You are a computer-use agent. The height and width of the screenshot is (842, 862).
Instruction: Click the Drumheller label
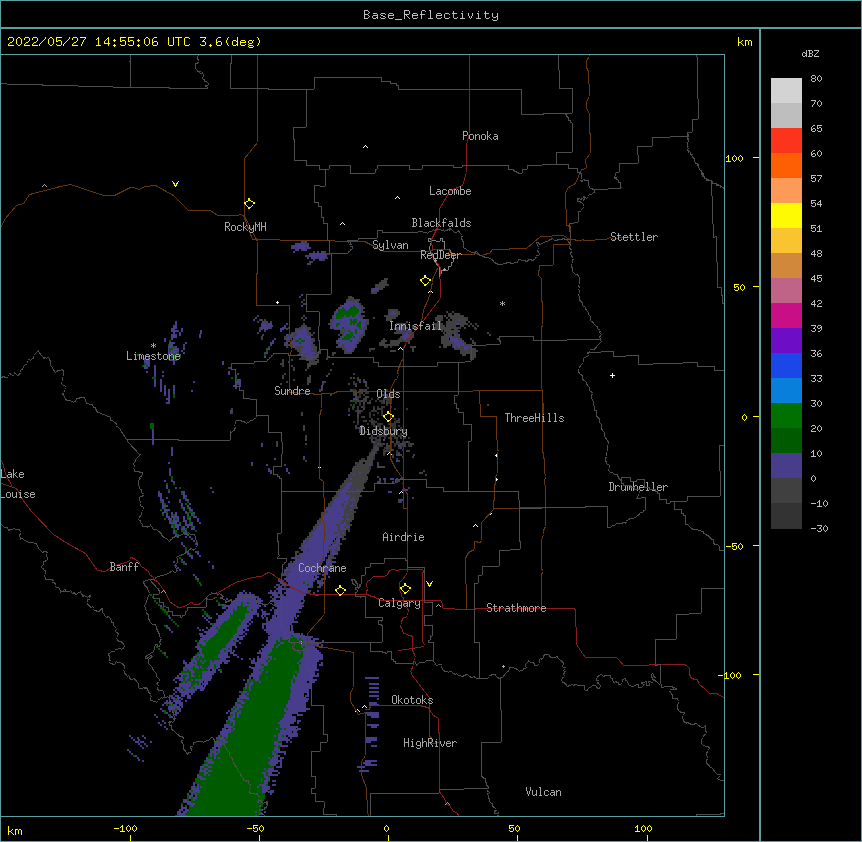point(638,487)
